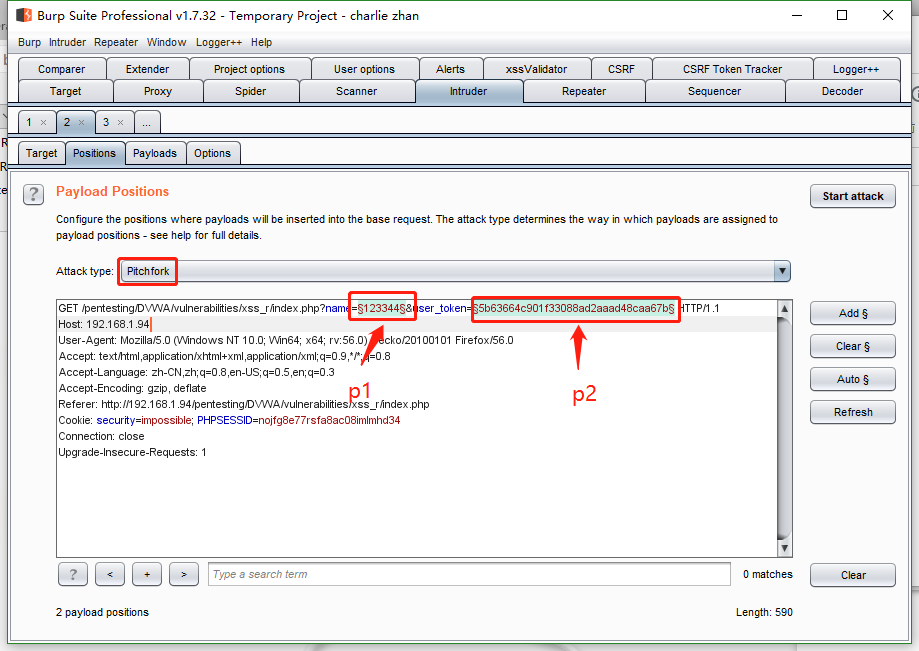Click the Upgrade-Insecure-Requests header line
This screenshot has width=919, height=651.
click(x=132, y=452)
